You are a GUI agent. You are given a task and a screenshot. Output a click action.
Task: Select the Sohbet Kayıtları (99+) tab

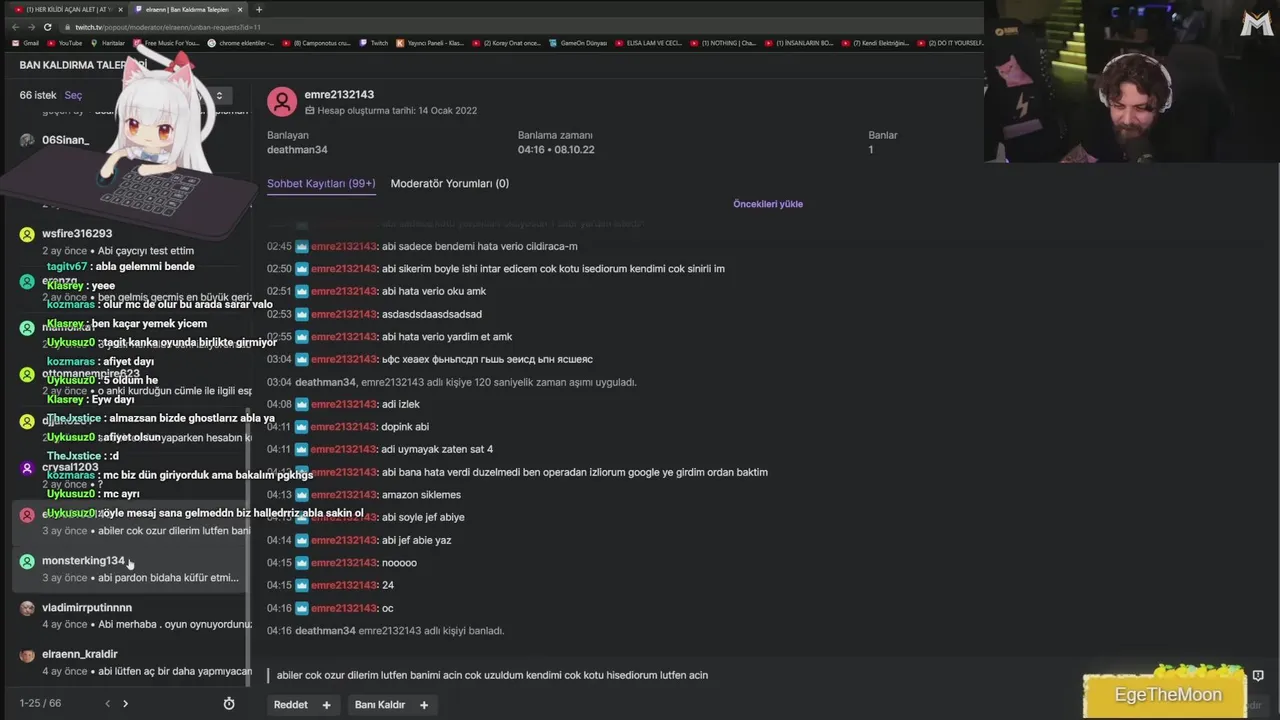321,184
